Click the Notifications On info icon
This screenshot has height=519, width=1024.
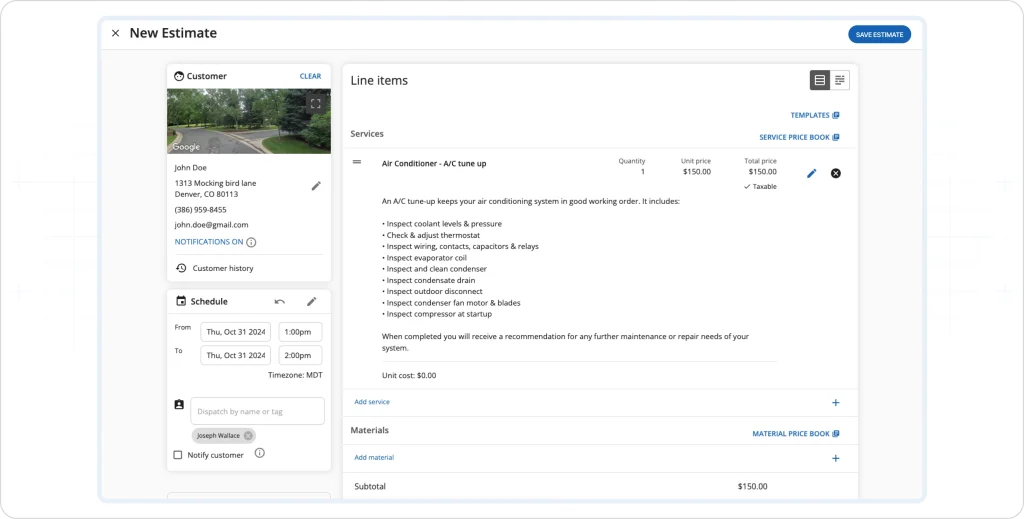coord(251,242)
